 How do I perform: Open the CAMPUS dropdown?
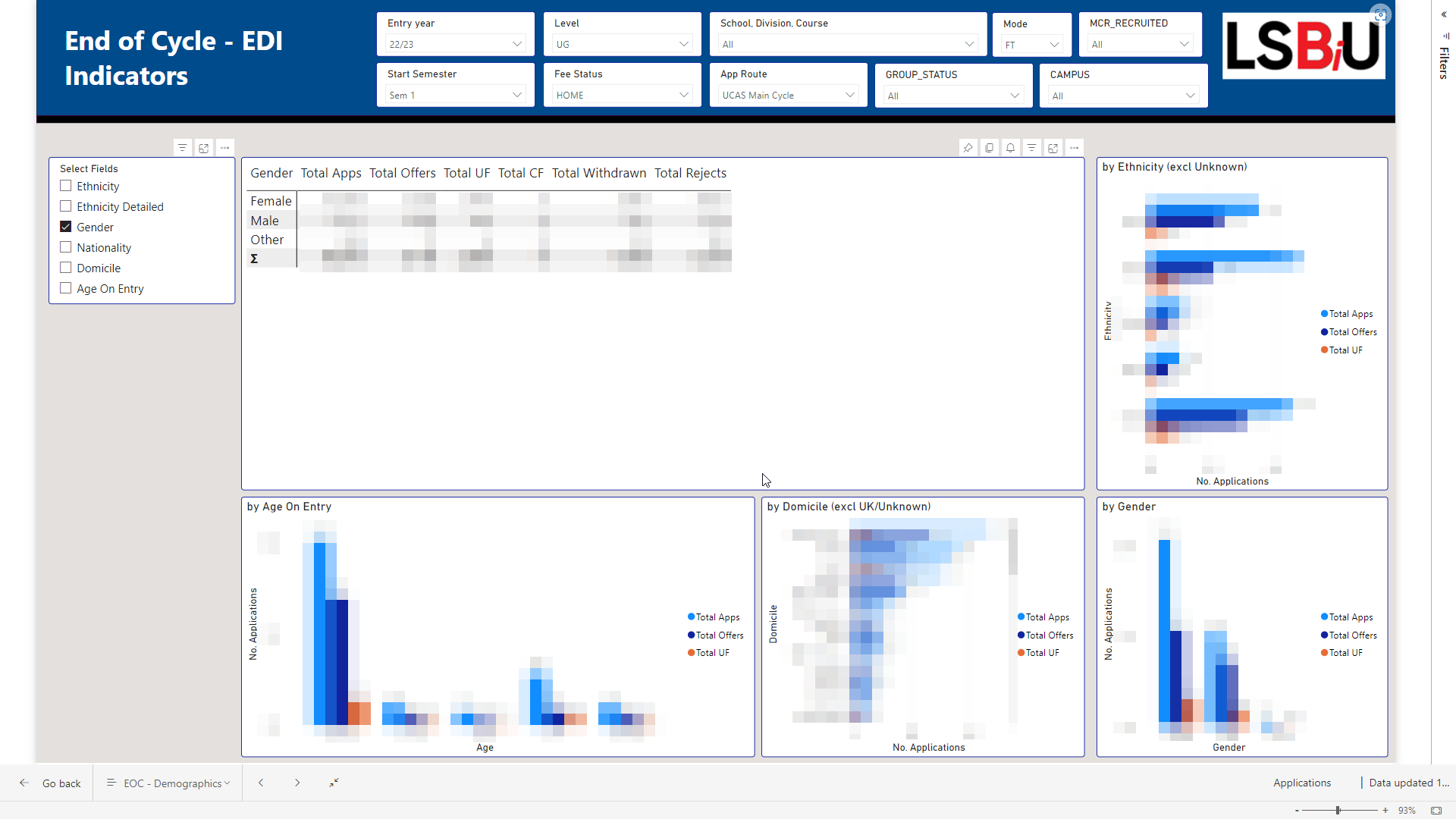(x=1123, y=96)
